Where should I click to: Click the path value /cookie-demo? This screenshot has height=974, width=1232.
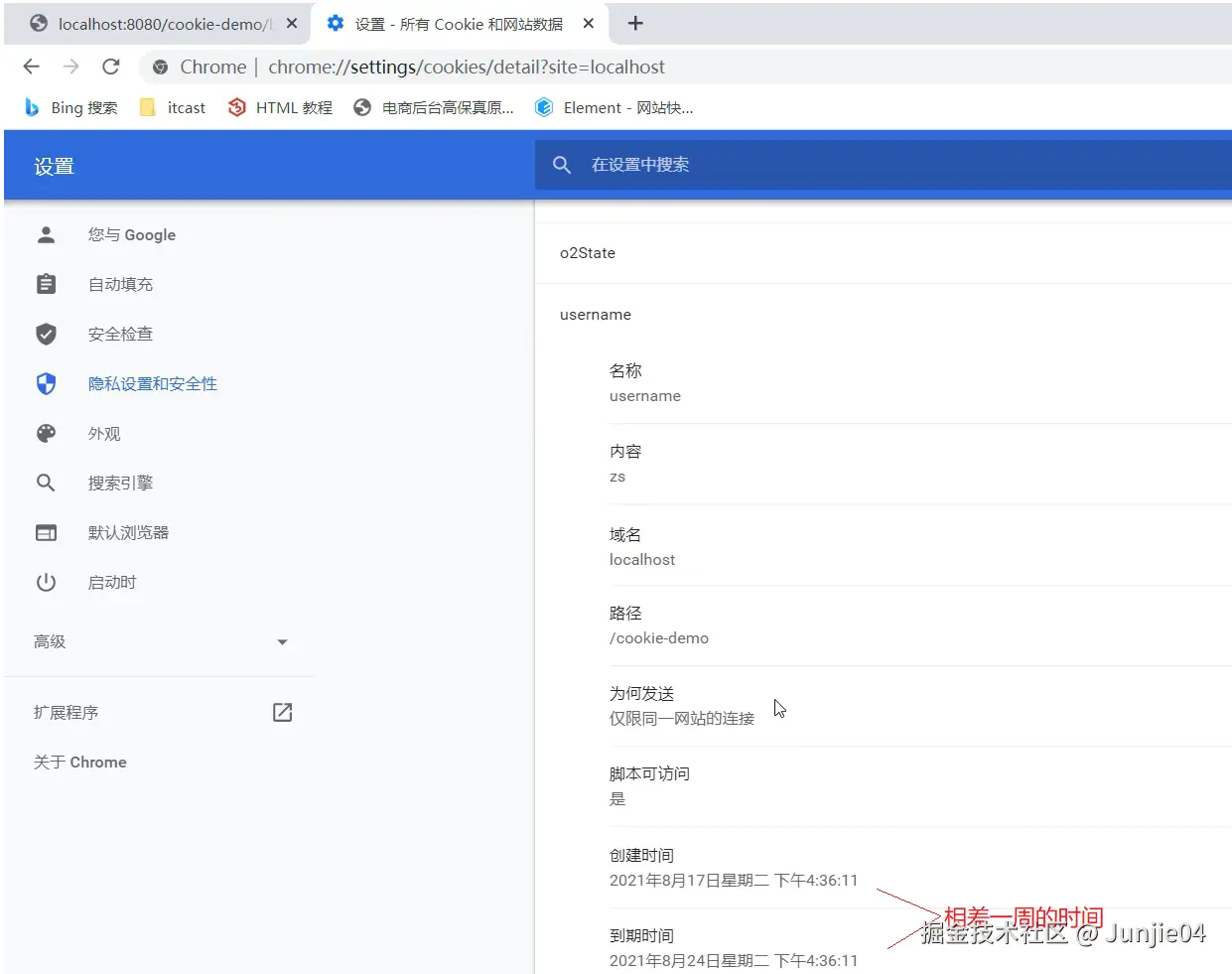point(659,637)
